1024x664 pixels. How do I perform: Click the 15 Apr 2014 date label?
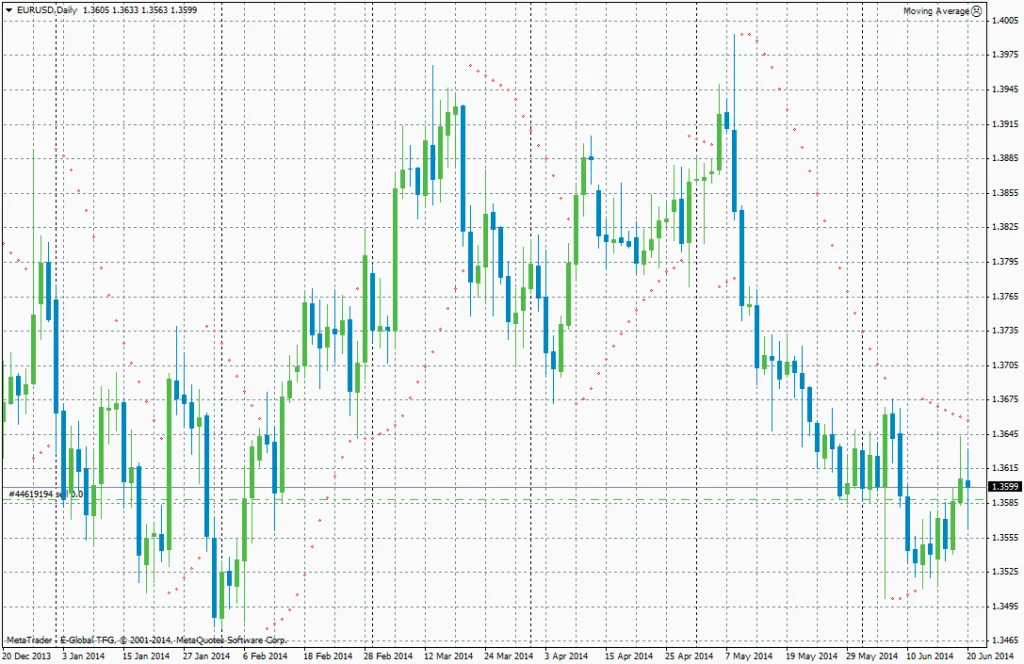click(x=629, y=656)
